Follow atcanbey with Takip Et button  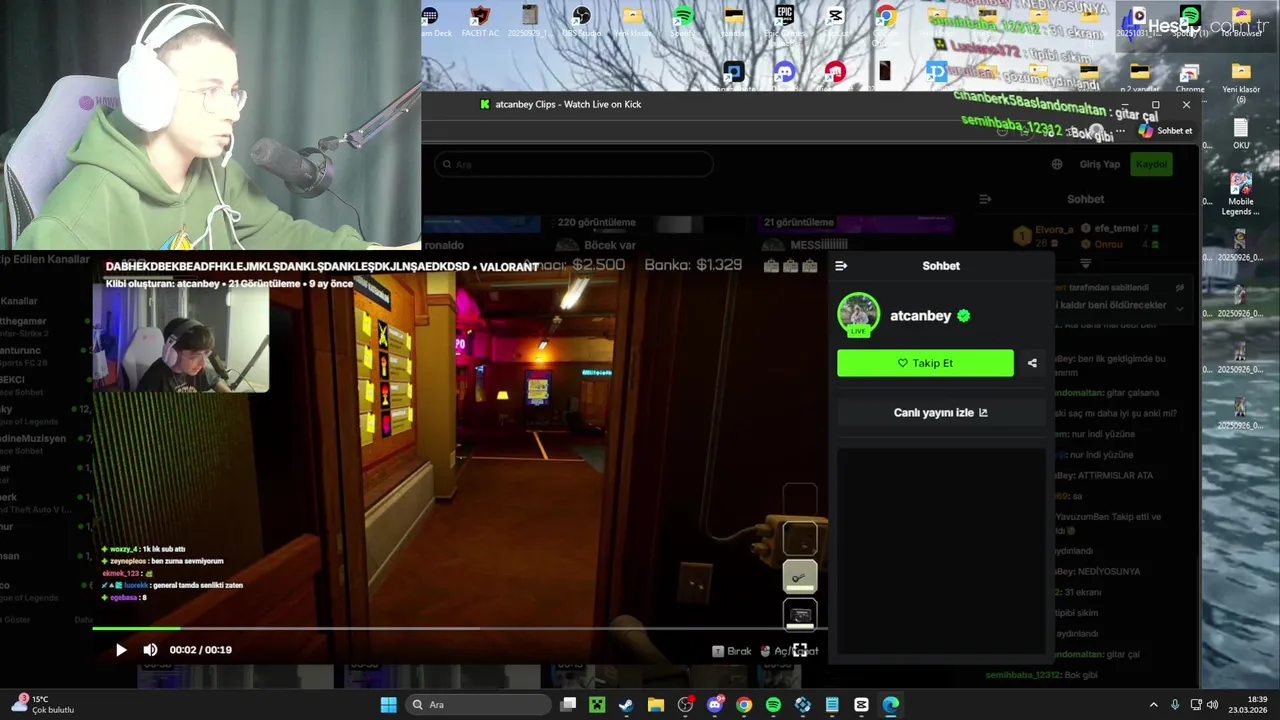click(925, 363)
